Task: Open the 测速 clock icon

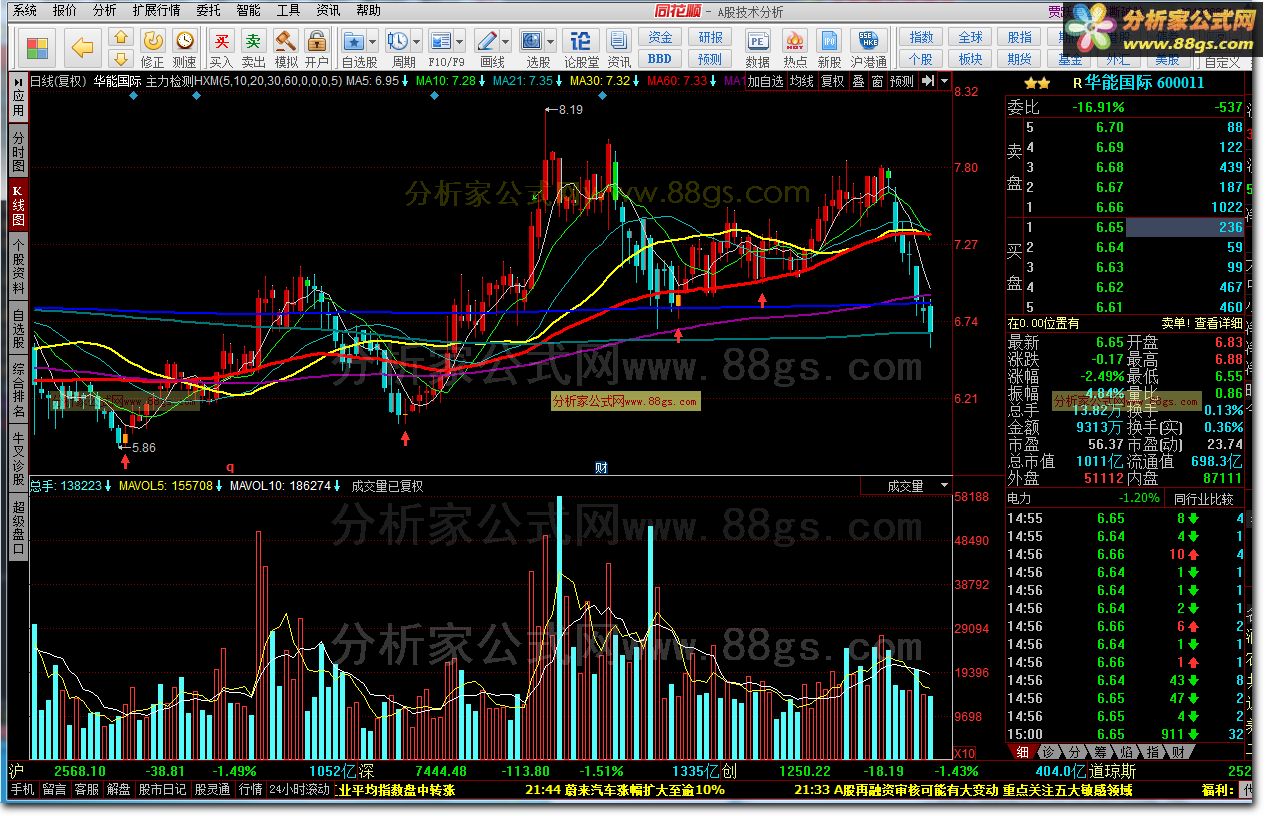Action: [185, 41]
